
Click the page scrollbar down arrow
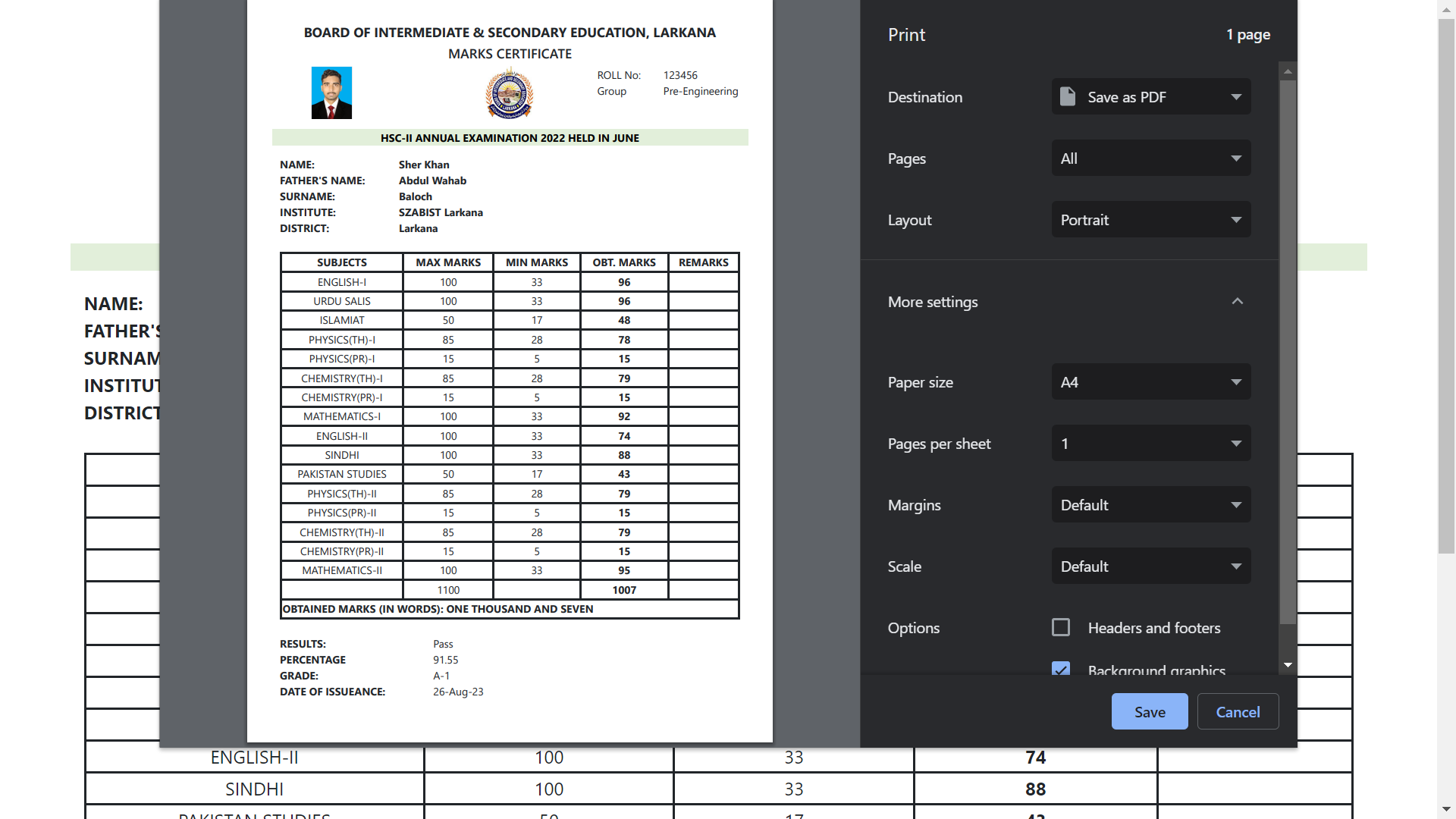(1446, 809)
